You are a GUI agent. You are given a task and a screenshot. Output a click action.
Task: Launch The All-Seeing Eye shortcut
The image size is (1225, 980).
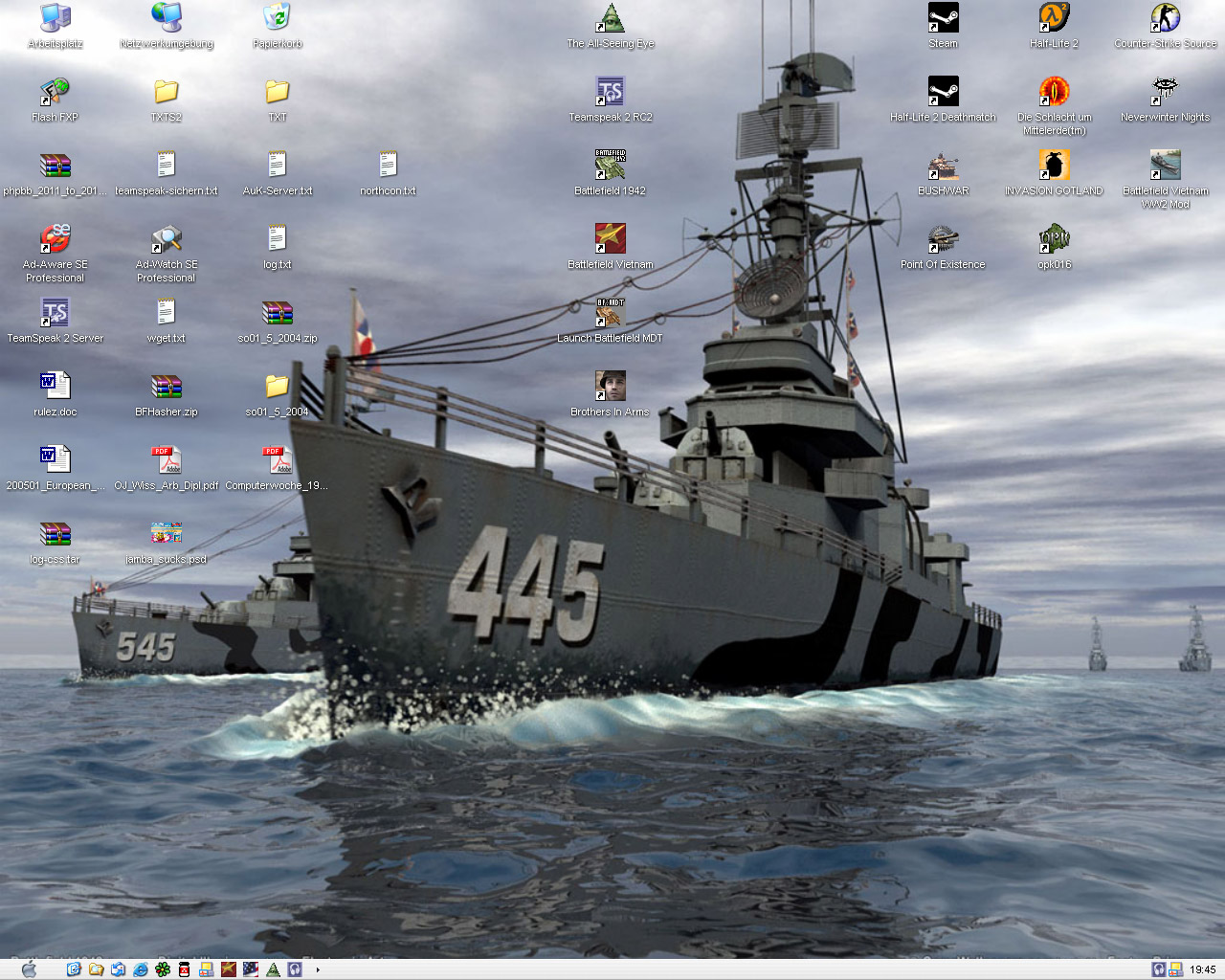point(611,26)
